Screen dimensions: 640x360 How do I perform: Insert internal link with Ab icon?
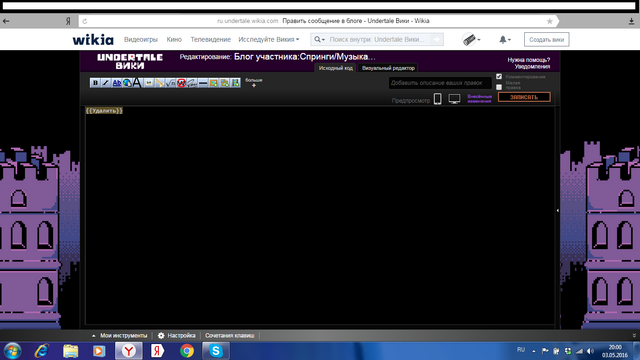coord(117,83)
